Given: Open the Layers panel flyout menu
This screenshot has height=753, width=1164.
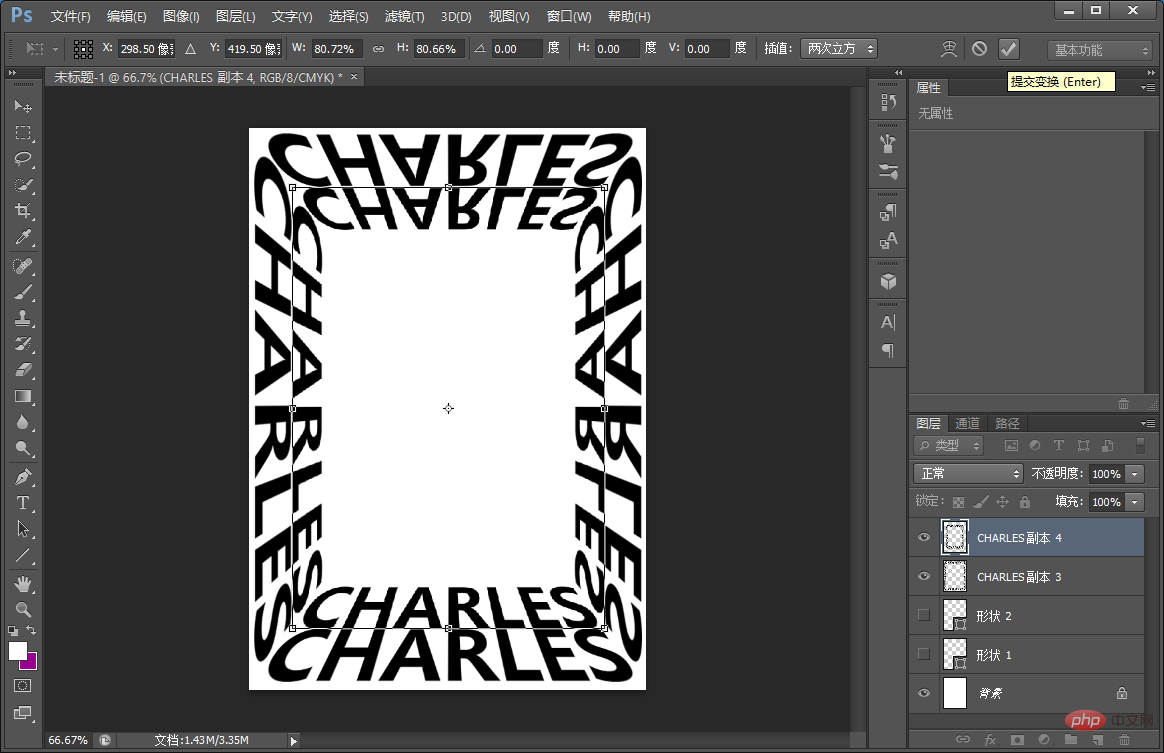Looking at the screenshot, I should click(x=1148, y=423).
